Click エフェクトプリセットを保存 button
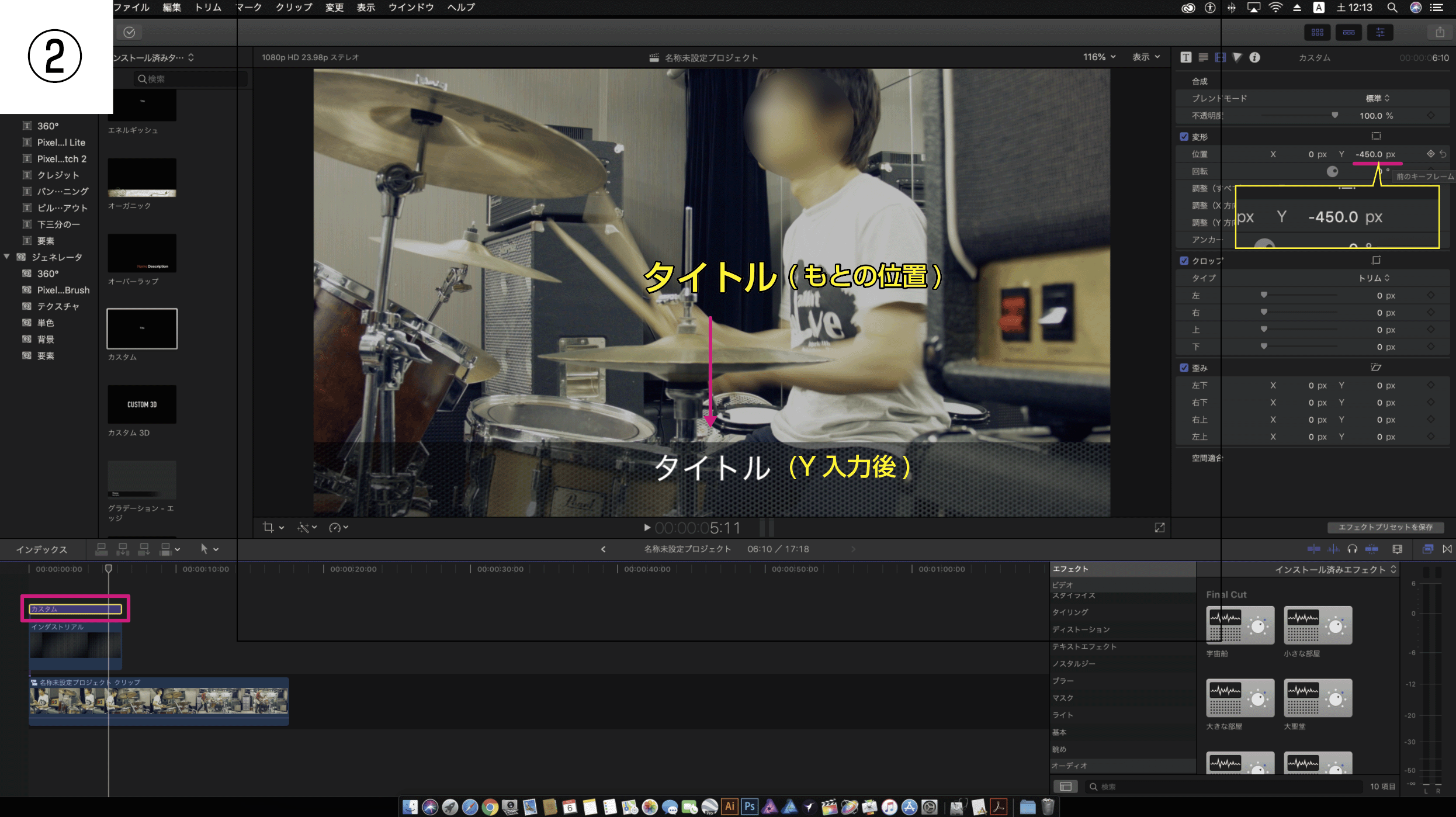This screenshot has width=1456, height=817. [x=1385, y=527]
